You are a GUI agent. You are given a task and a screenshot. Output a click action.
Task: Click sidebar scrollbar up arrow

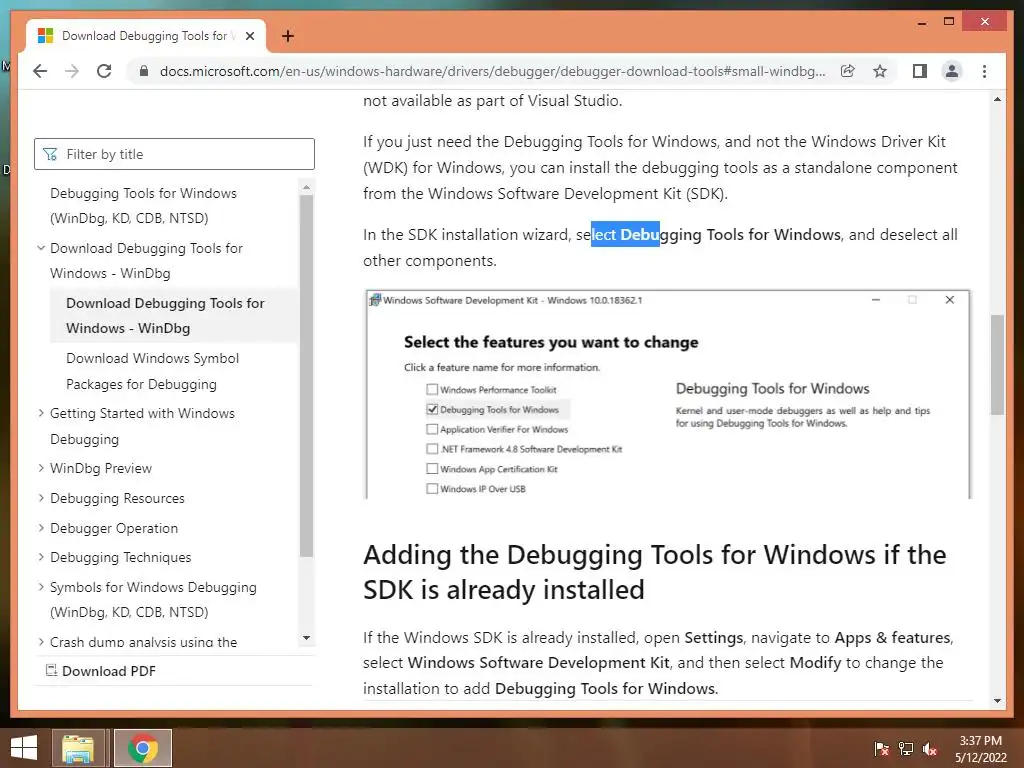(306, 187)
